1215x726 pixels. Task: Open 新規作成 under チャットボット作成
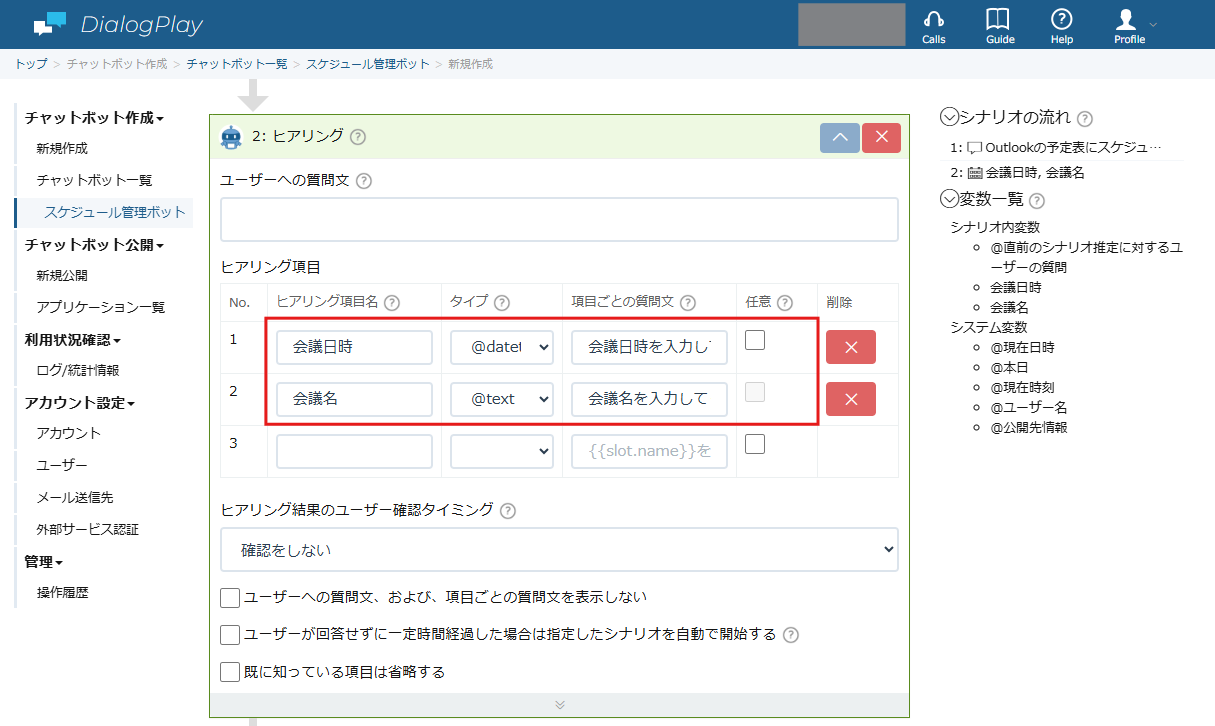(62, 149)
